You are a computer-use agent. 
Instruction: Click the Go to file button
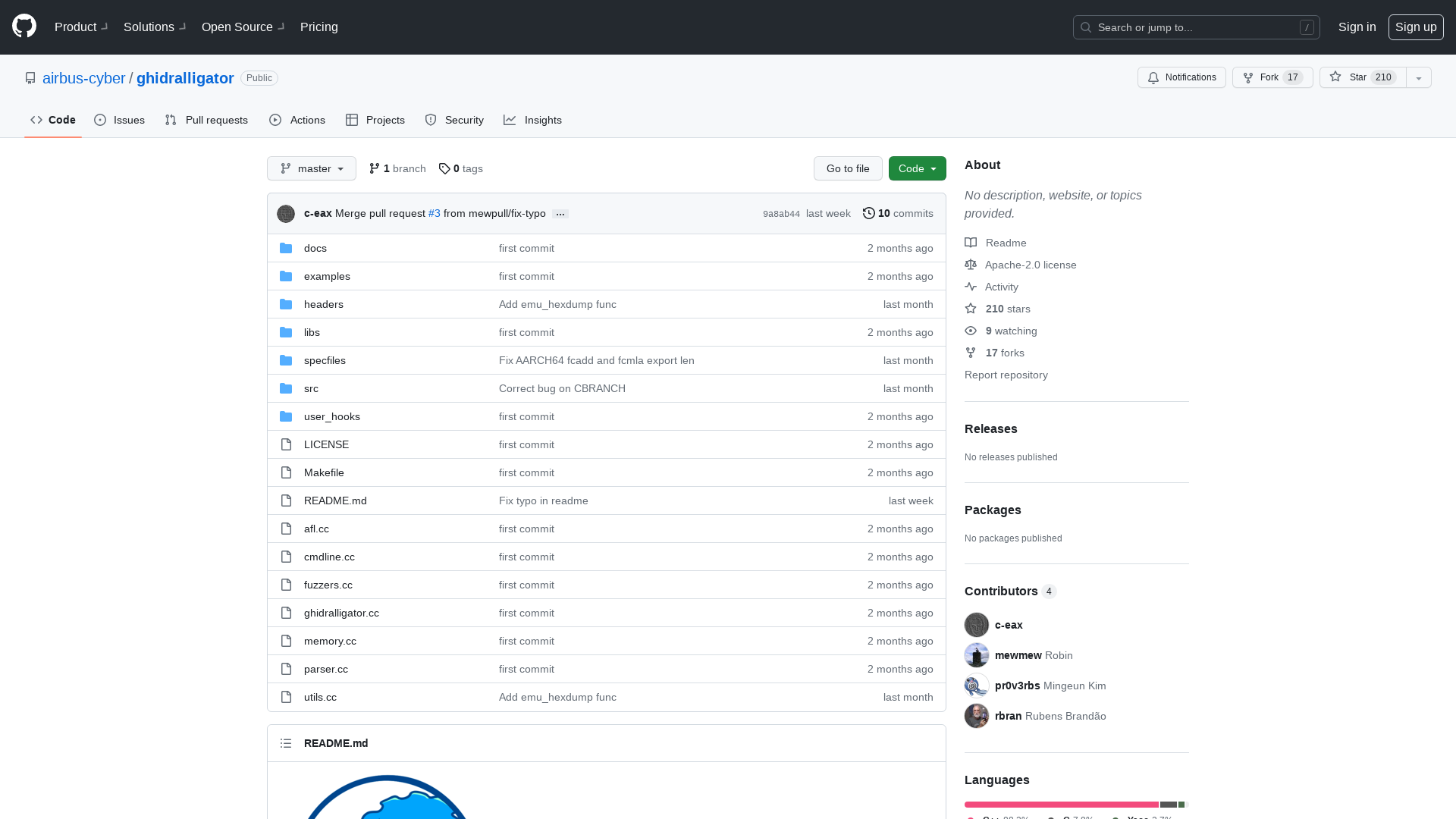pos(848,168)
